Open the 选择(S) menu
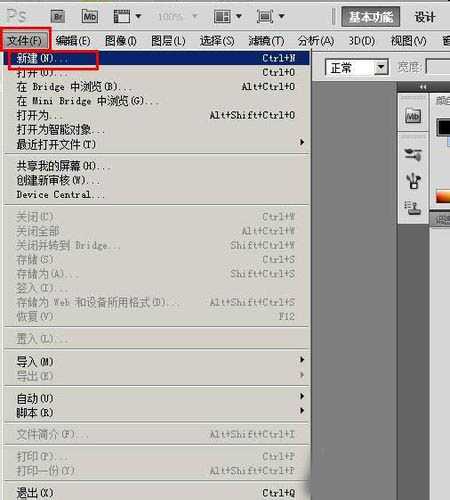 [217, 41]
